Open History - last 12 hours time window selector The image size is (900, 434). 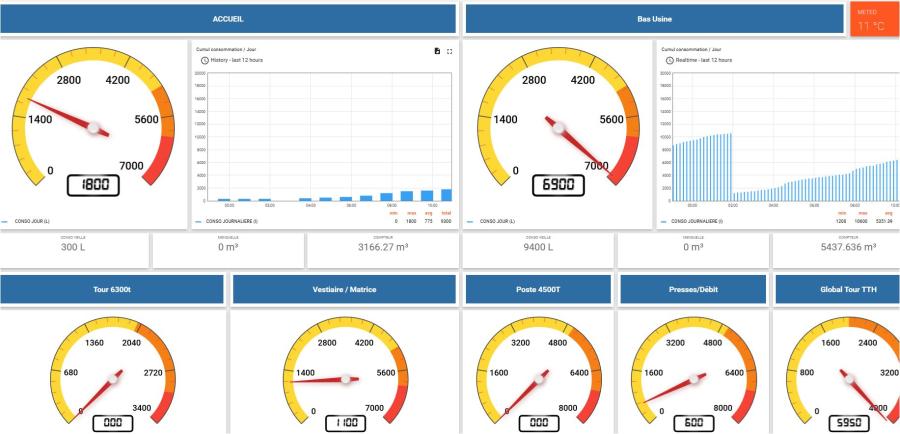coord(230,60)
